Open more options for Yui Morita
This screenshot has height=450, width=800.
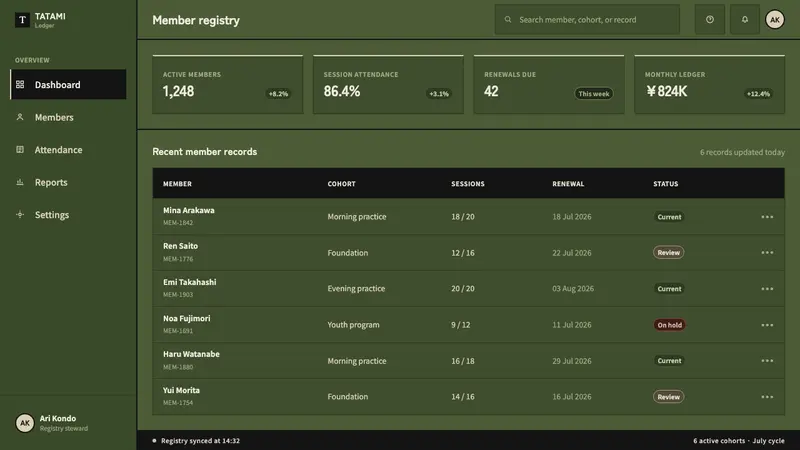click(x=767, y=397)
